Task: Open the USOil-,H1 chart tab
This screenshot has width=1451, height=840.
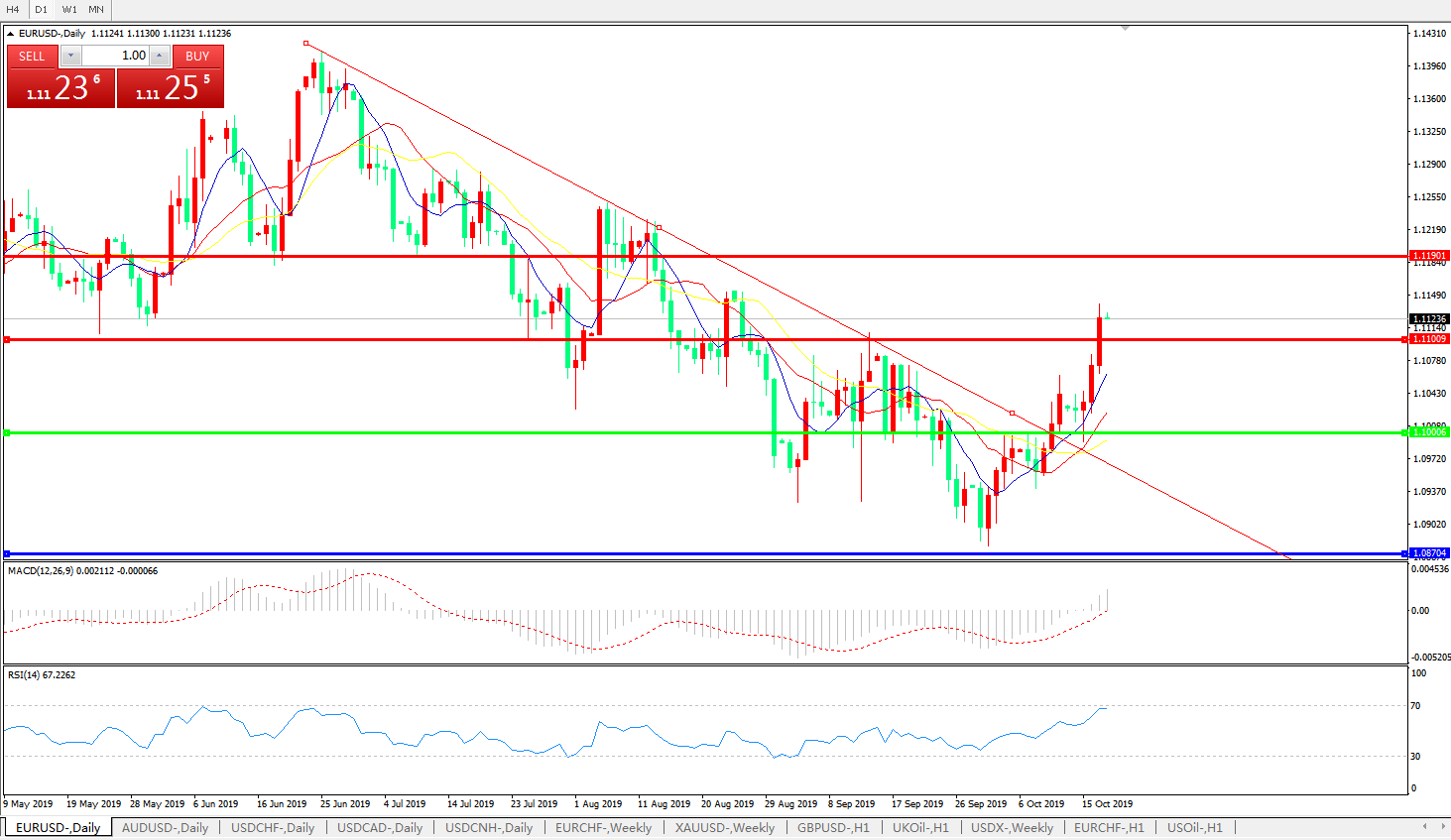Action: (1194, 827)
